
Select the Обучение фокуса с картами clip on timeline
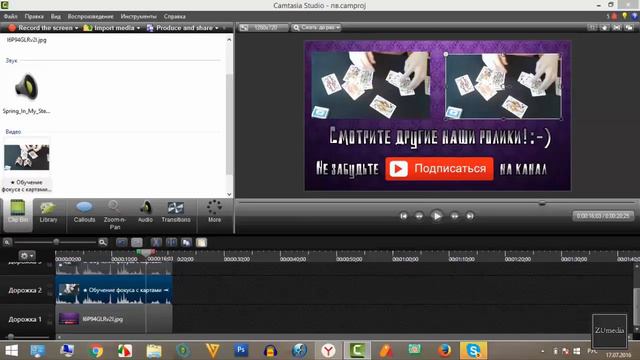pos(114,290)
